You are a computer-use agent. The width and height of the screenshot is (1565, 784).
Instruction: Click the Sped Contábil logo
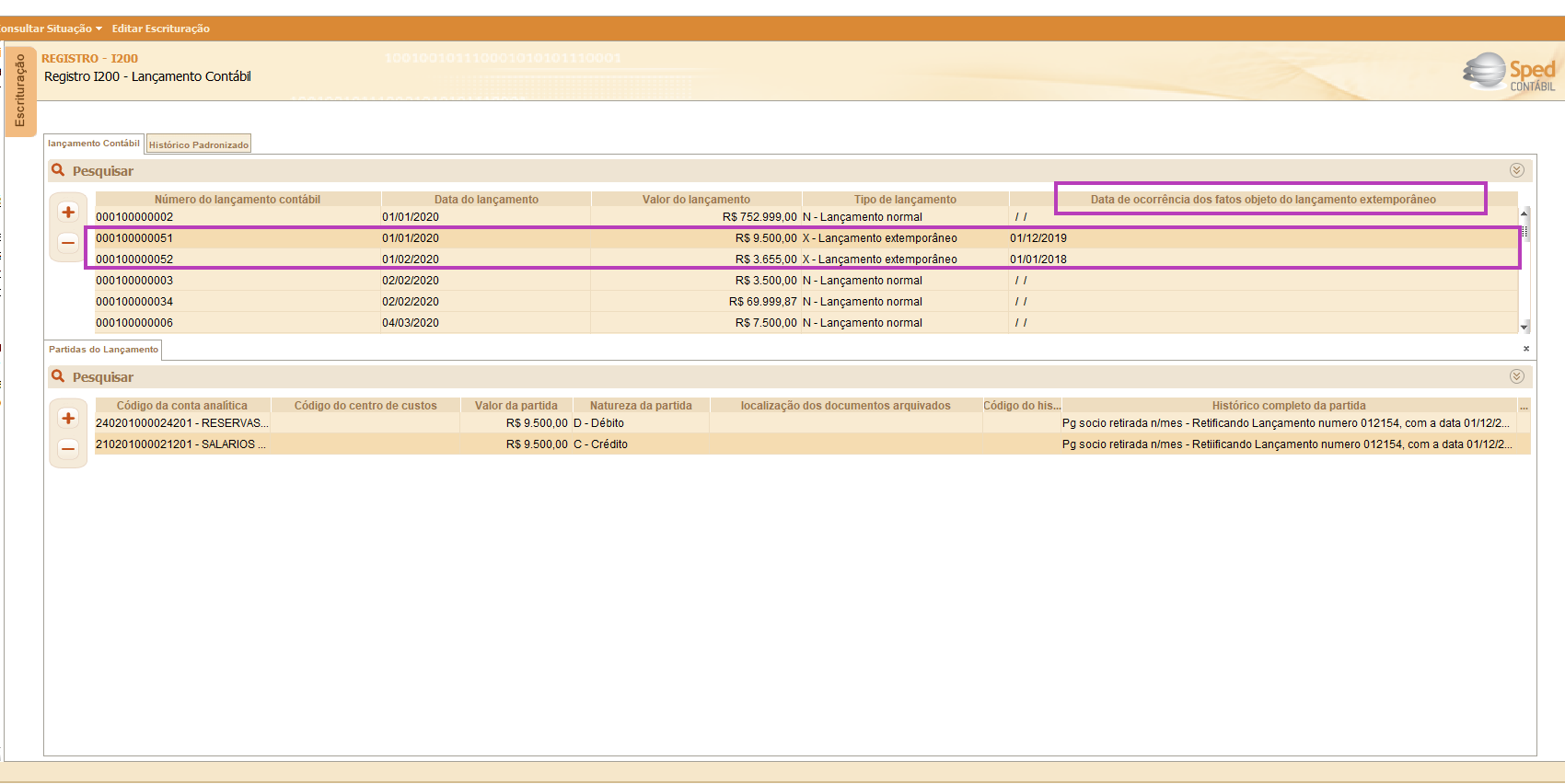pos(1509,72)
